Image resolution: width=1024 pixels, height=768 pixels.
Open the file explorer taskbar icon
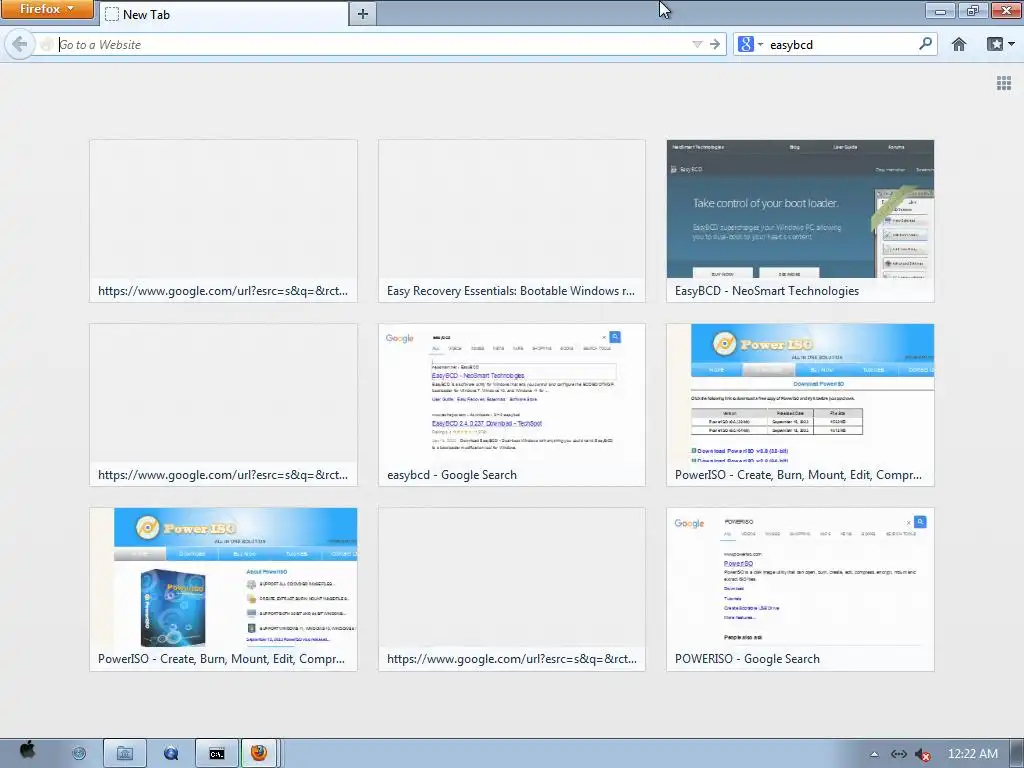[x=124, y=754]
